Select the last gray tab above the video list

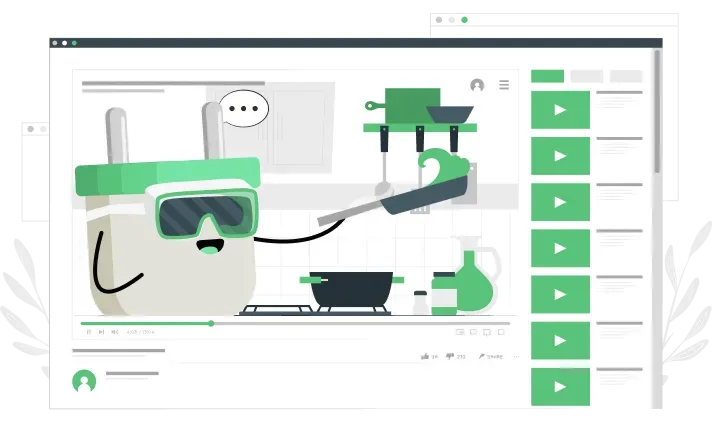pyautogui.click(x=626, y=76)
